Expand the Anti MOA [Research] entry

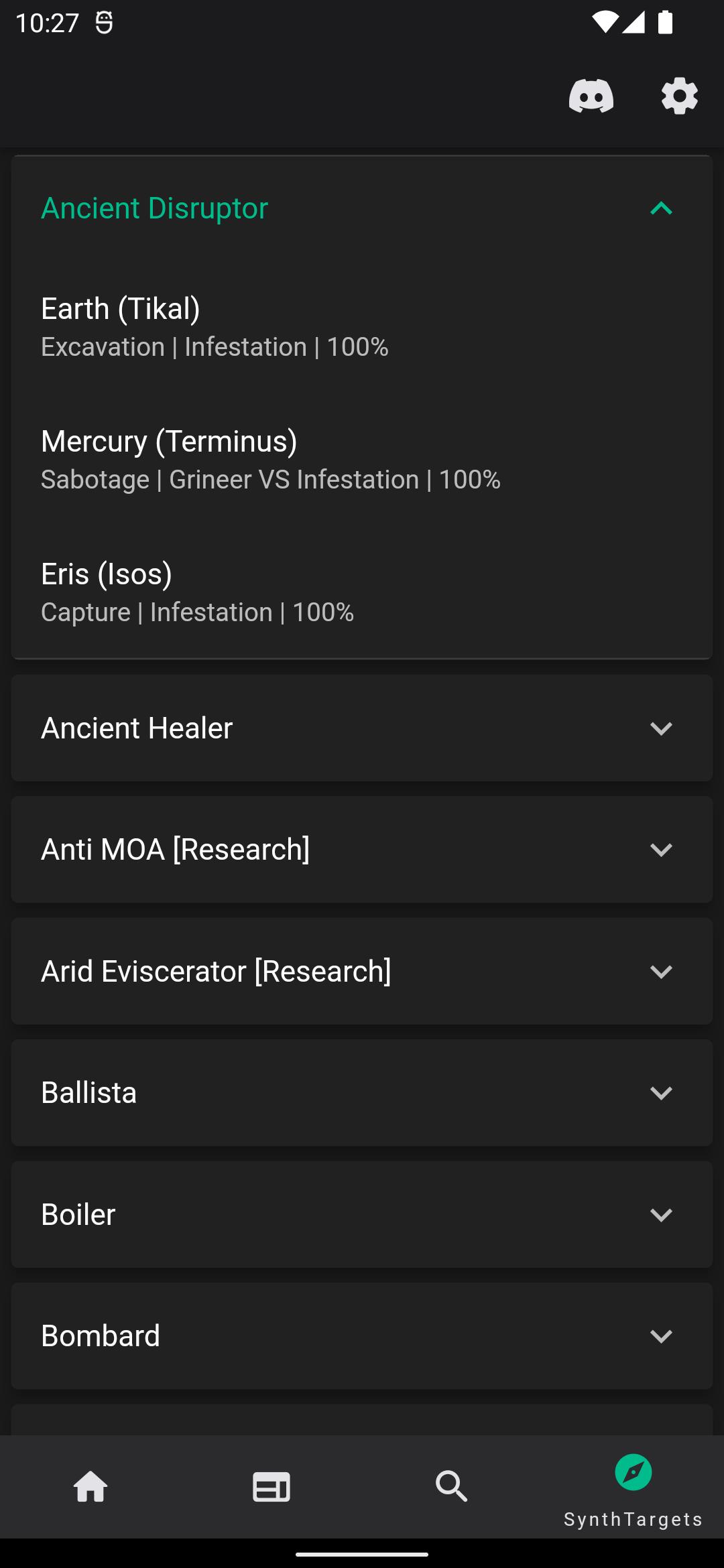click(x=661, y=850)
